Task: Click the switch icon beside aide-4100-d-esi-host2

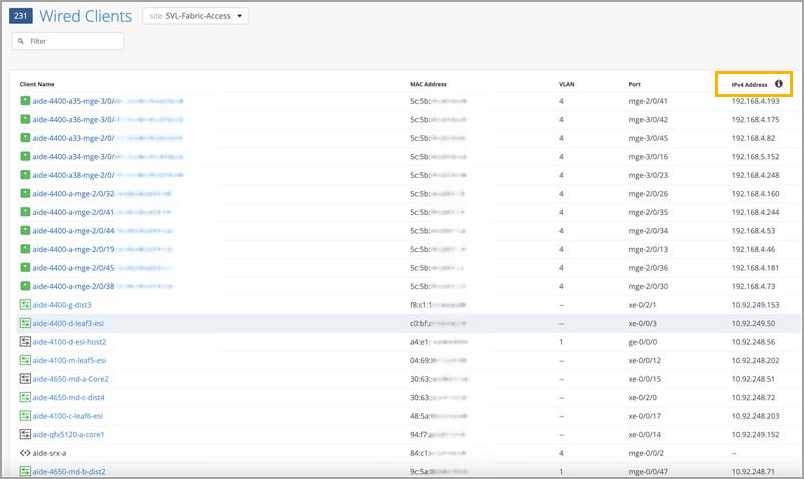Action: pos(25,342)
